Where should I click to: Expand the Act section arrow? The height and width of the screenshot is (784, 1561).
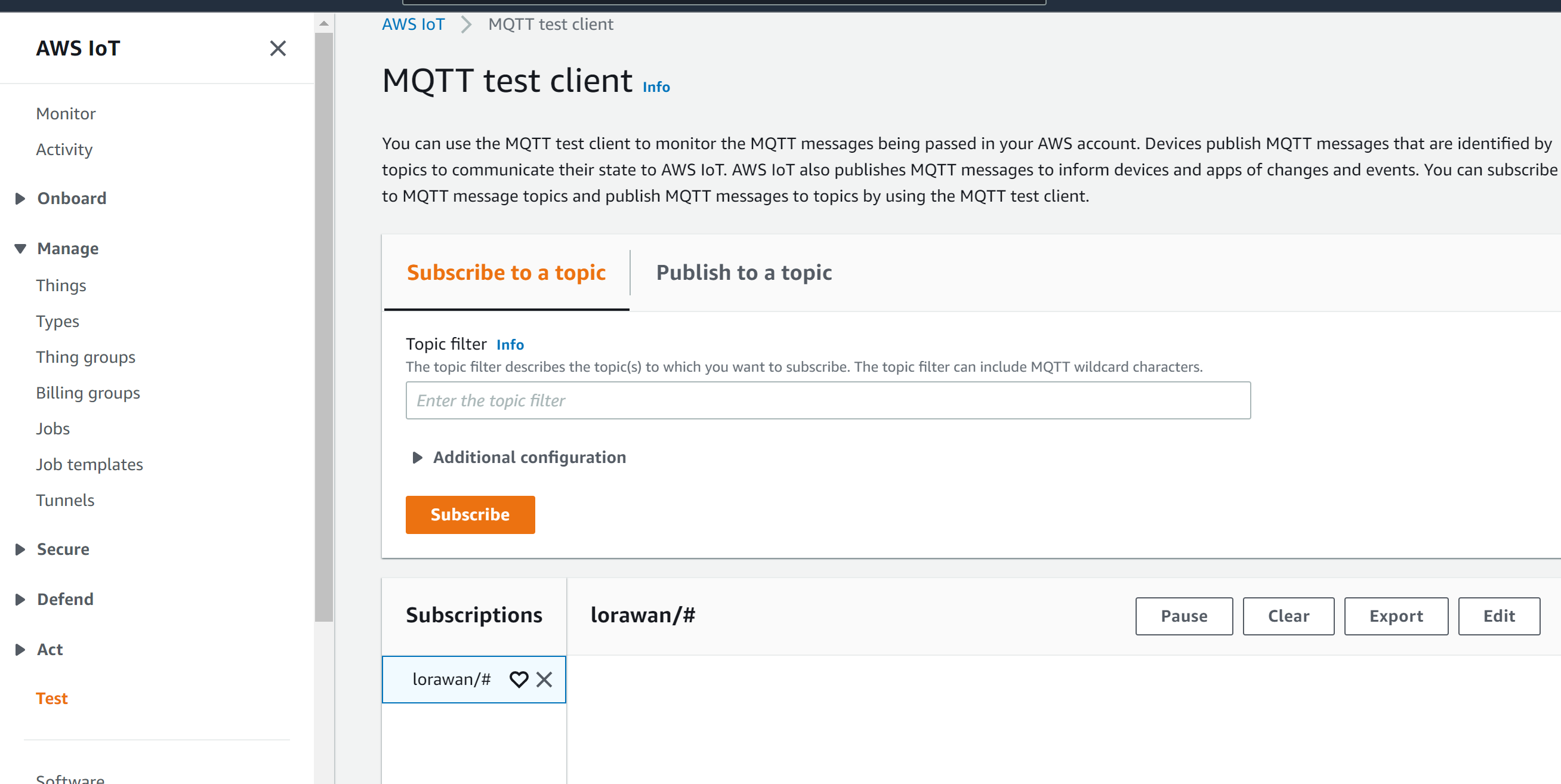(x=20, y=650)
